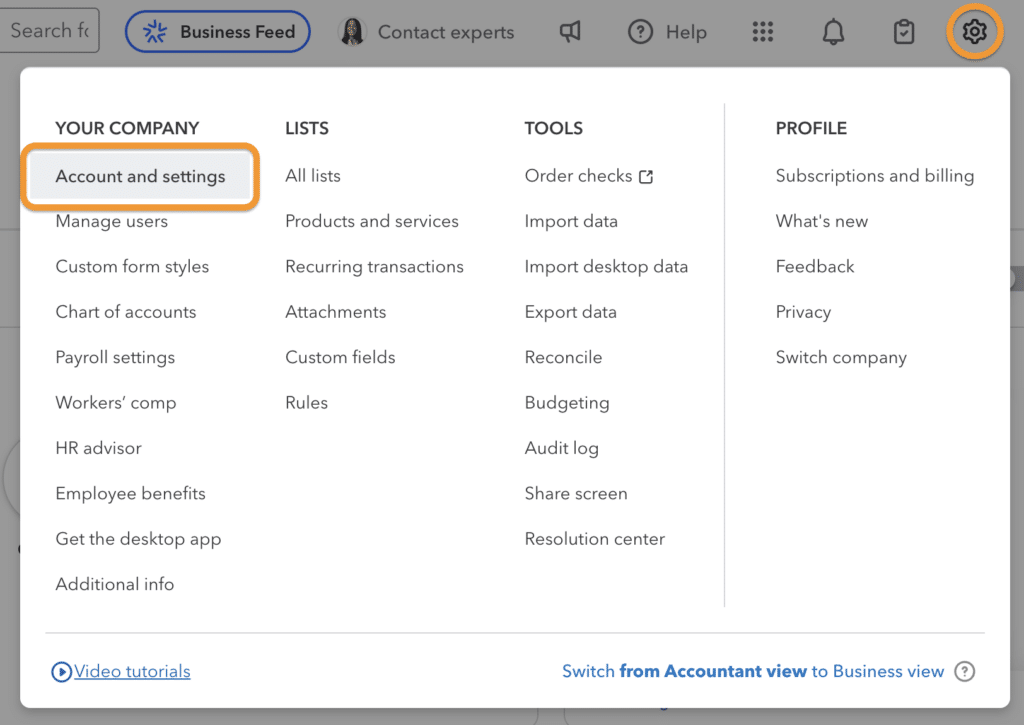Open Additional info
Viewport: 1024px width, 725px height.
pos(115,584)
